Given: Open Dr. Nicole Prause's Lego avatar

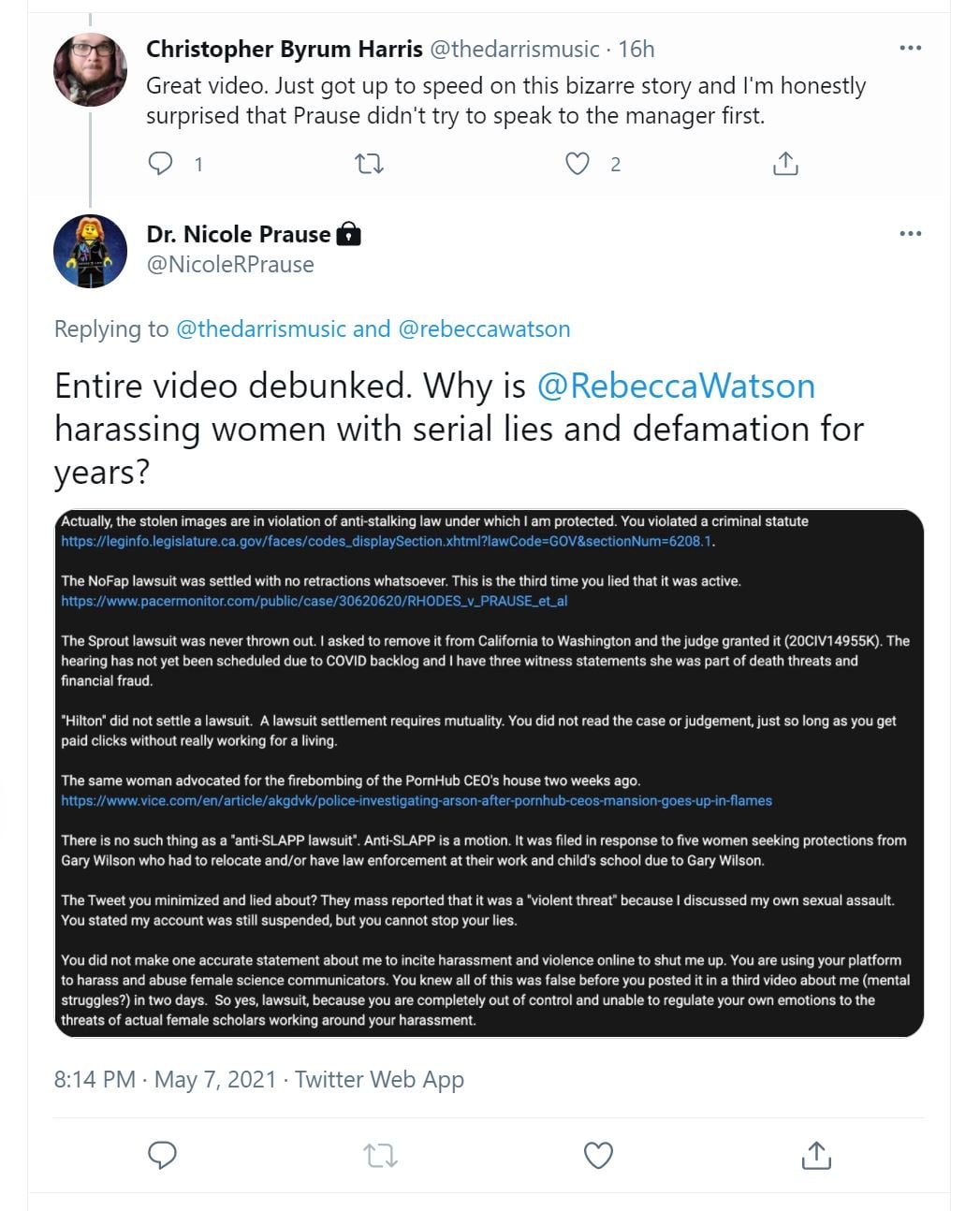Looking at the screenshot, I should pyautogui.click(x=90, y=251).
